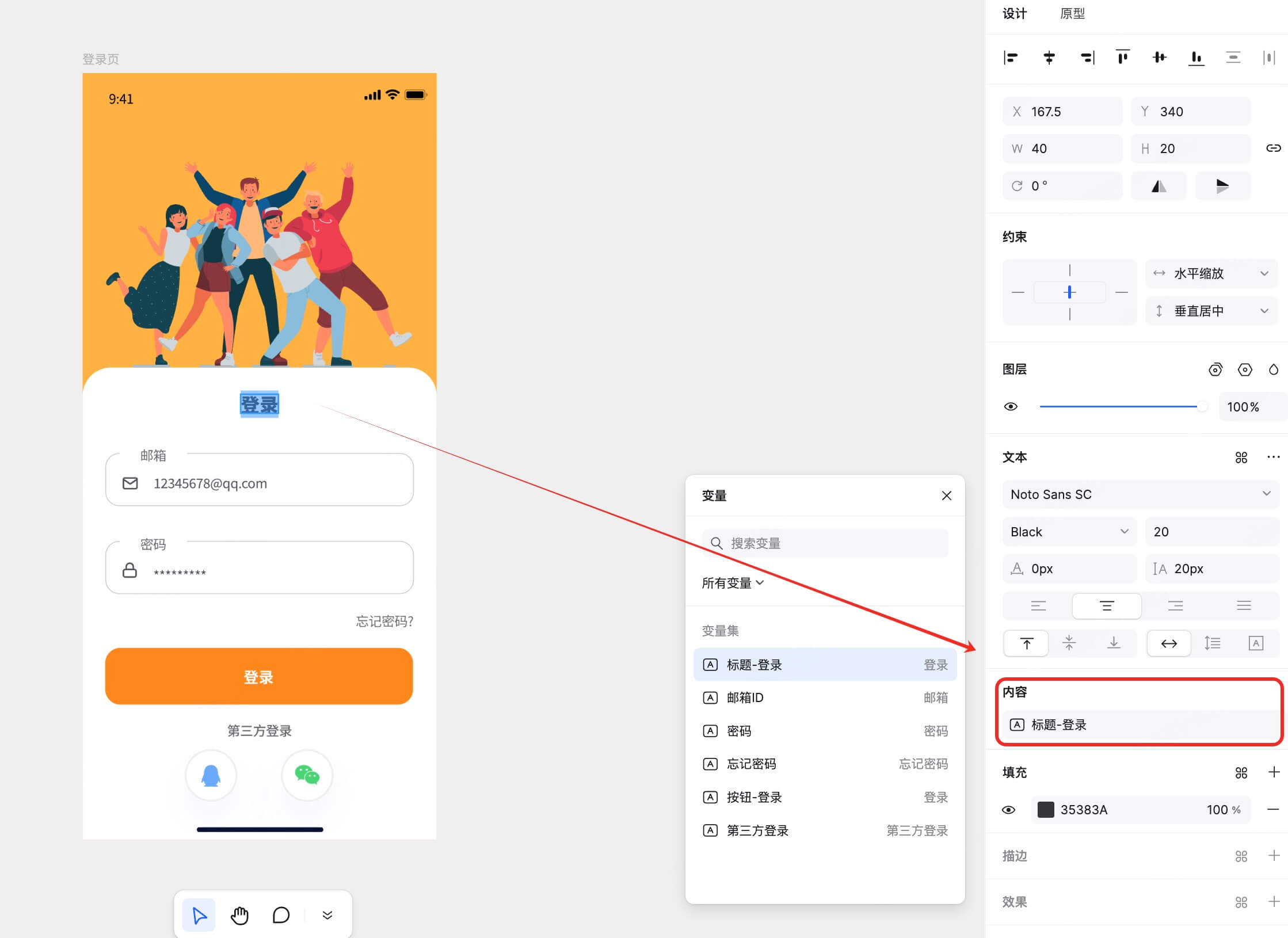This screenshot has width=1288, height=938.
Task: Open layer blend settings via droplet icon
Action: click(1274, 369)
